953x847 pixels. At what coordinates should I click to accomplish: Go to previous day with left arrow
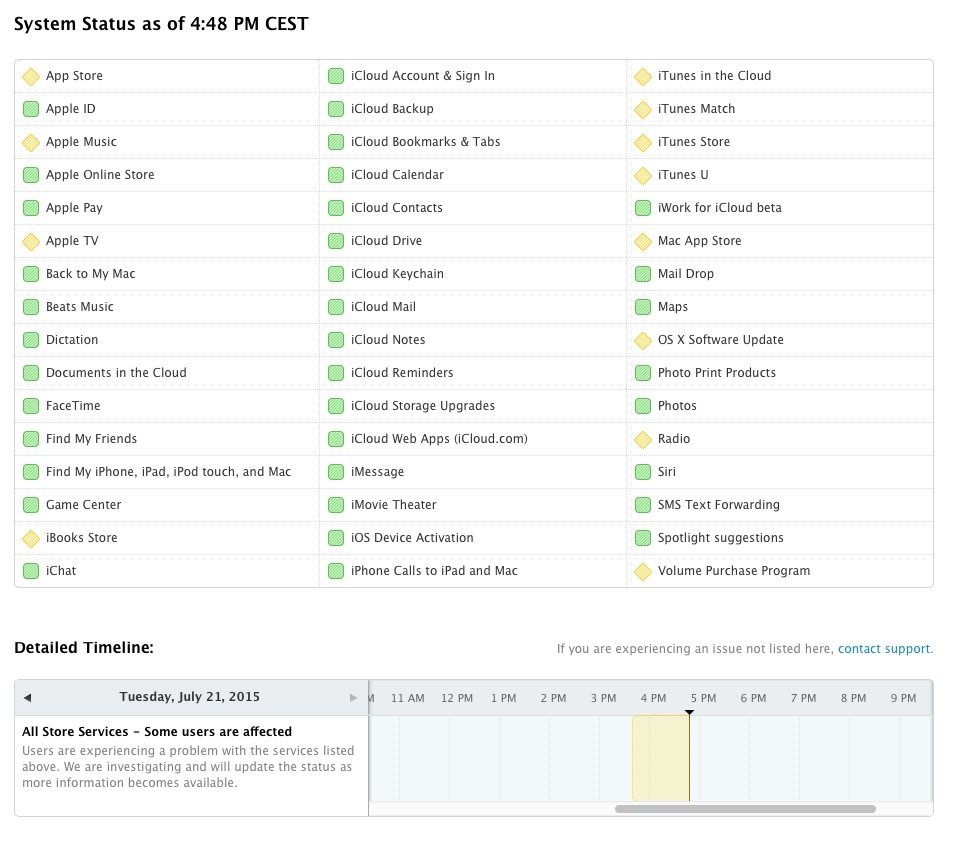click(27, 698)
